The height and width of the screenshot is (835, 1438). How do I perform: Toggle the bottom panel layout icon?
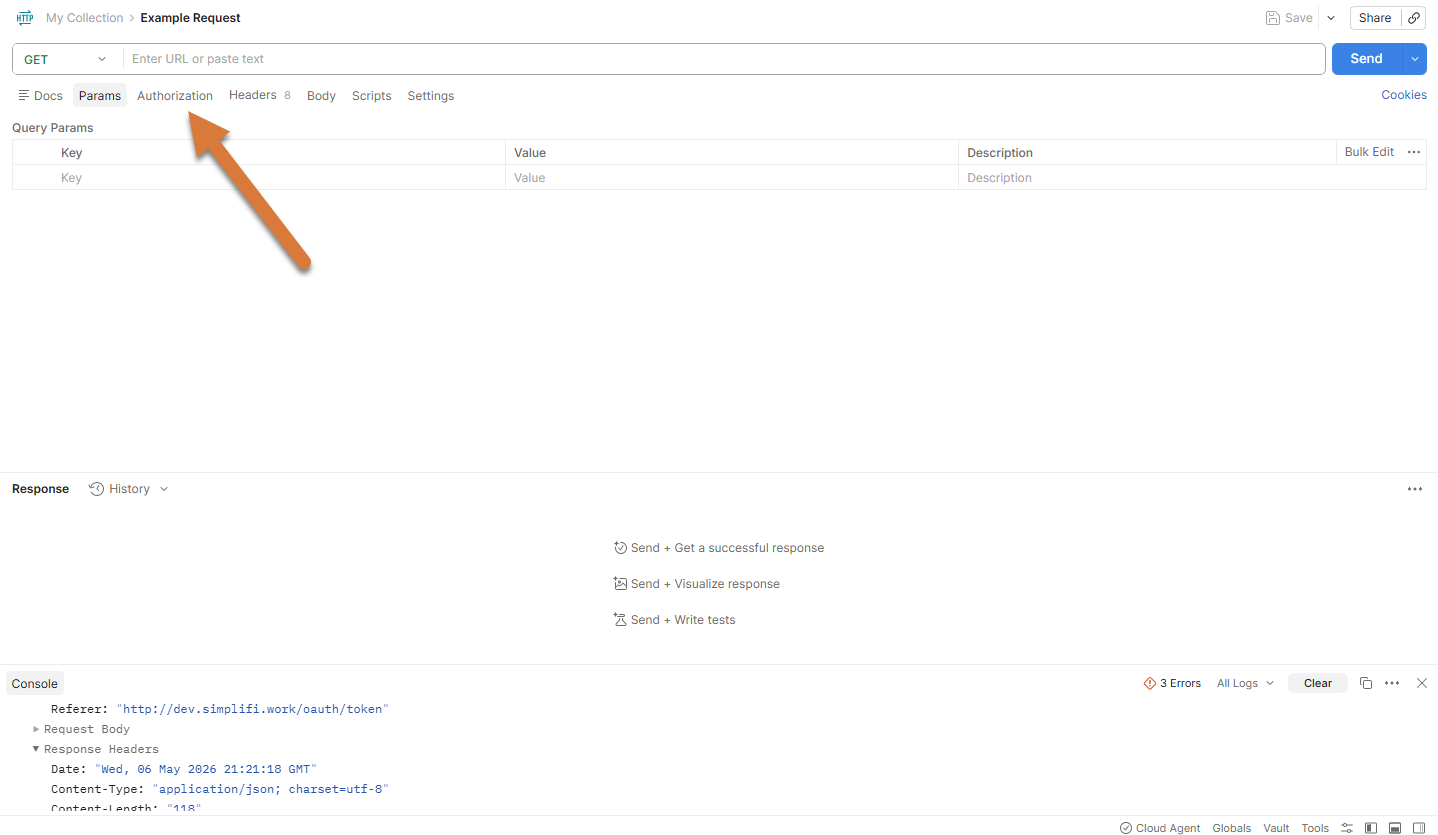coord(1395,828)
